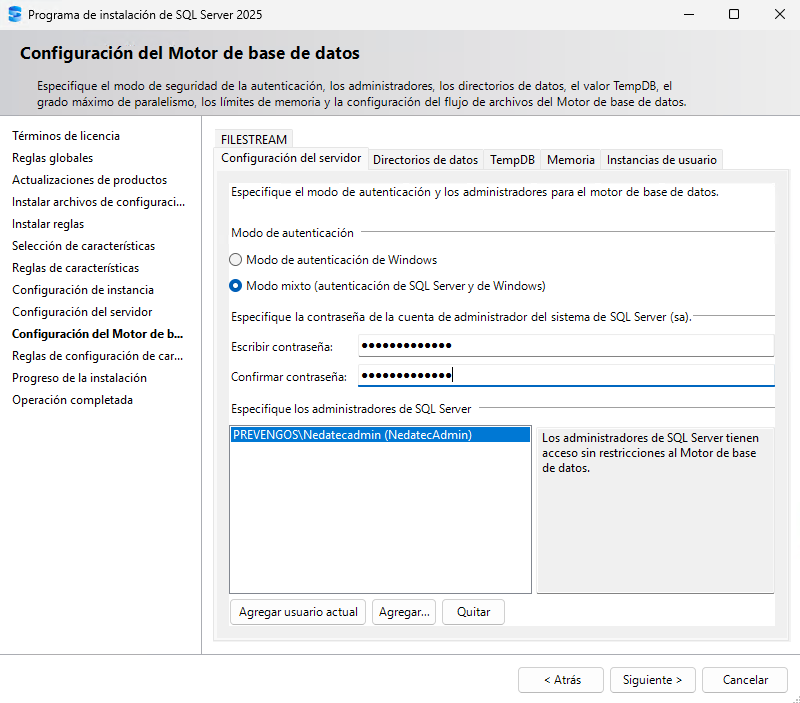800x703 pixels.
Task: Open the FILESTREAM tab
Action: (x=254, y=139)
